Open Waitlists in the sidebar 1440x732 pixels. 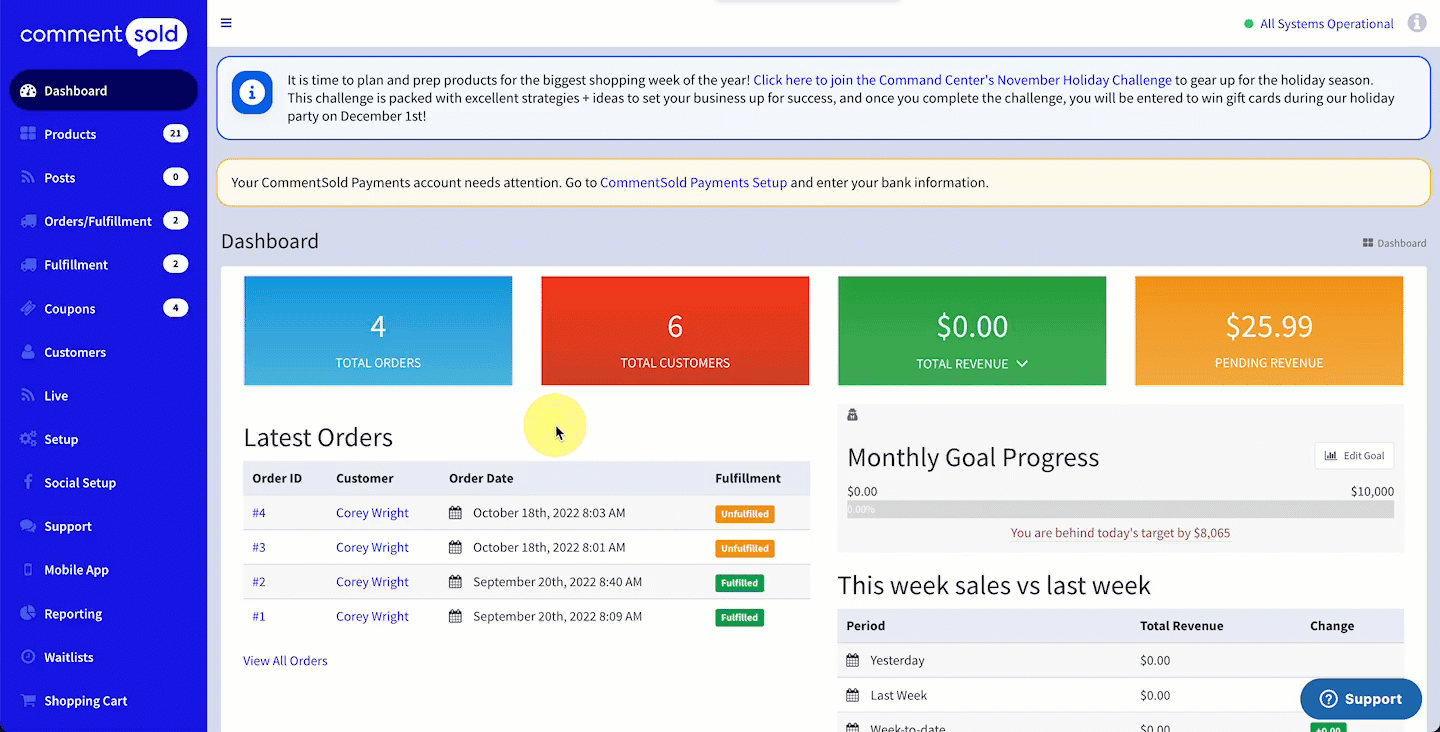103,657
